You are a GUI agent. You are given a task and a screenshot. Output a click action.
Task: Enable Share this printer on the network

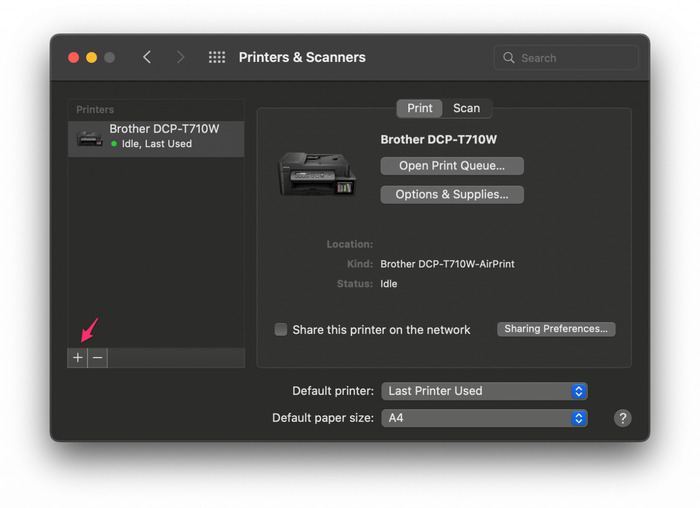(281, 329)
